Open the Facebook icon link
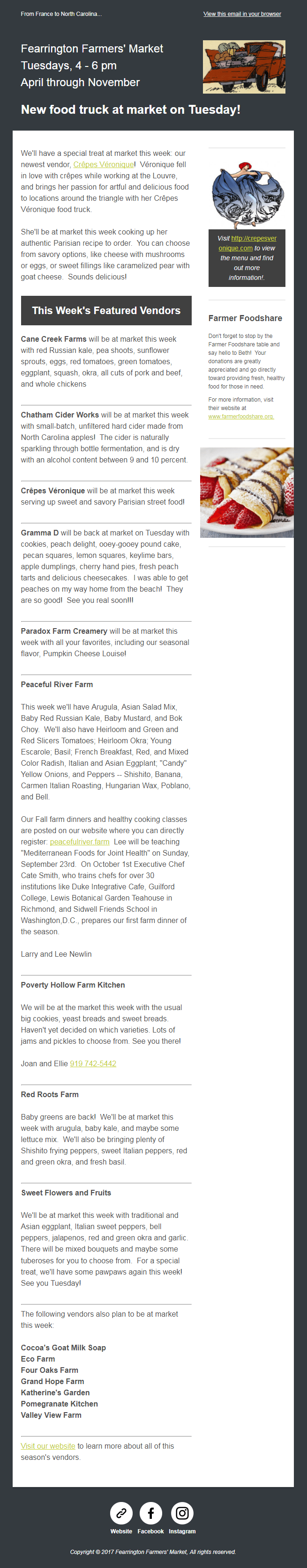 [150, 1513]
